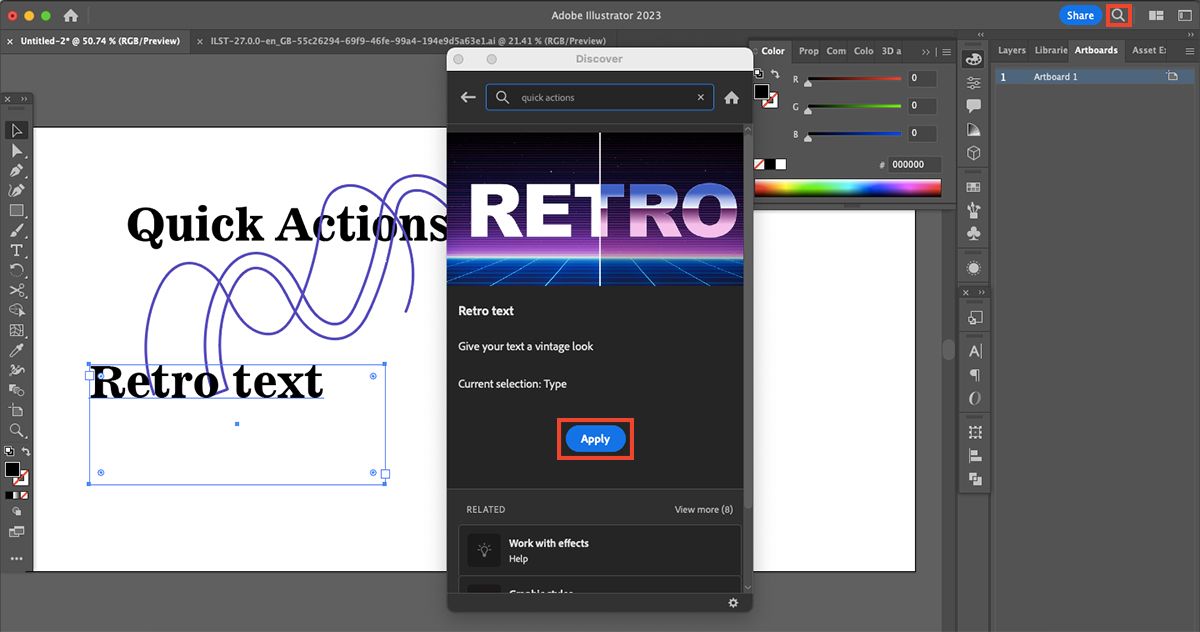Expand the left toolbar double arrows

(x=24, y=98)
